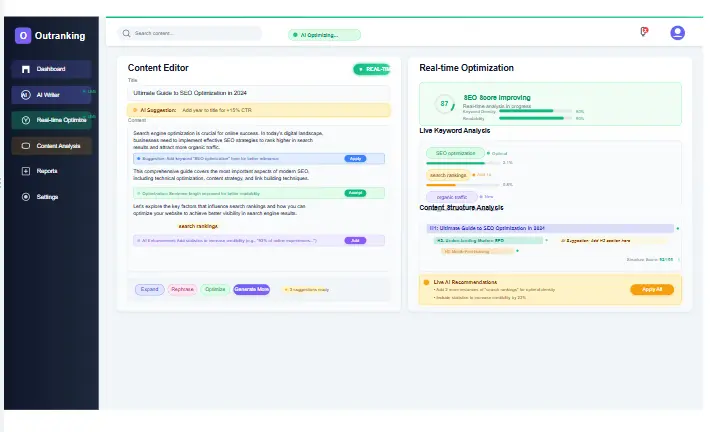Select the Real-time Optimize menu label

tap(61, 120)
